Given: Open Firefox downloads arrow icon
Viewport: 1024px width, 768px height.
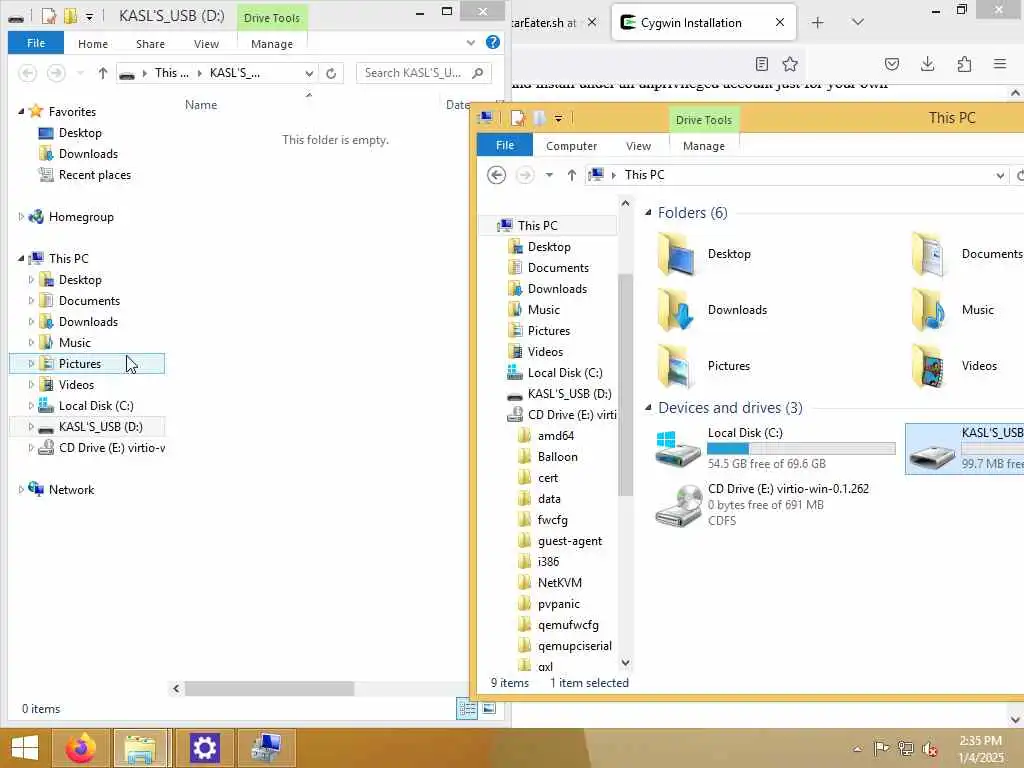Looking at the screenshot, I should pos(927,64).
